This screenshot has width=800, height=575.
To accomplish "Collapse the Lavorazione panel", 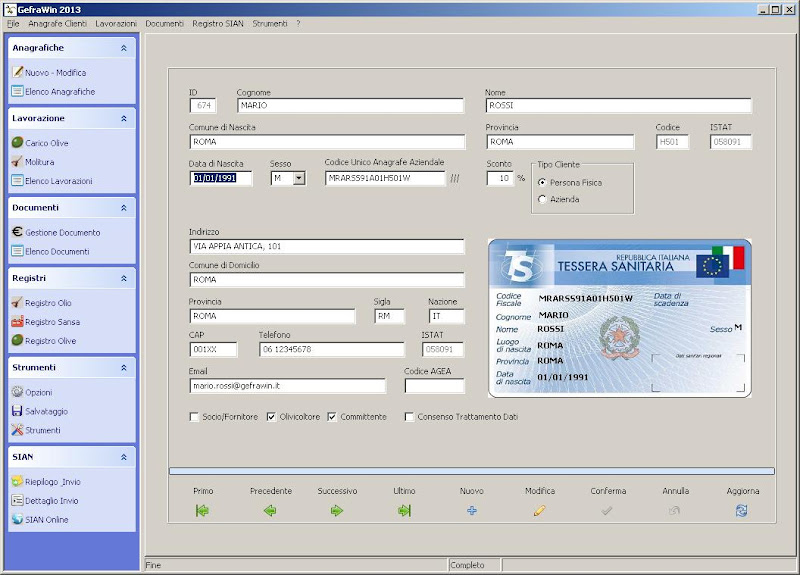I will 123,118.
